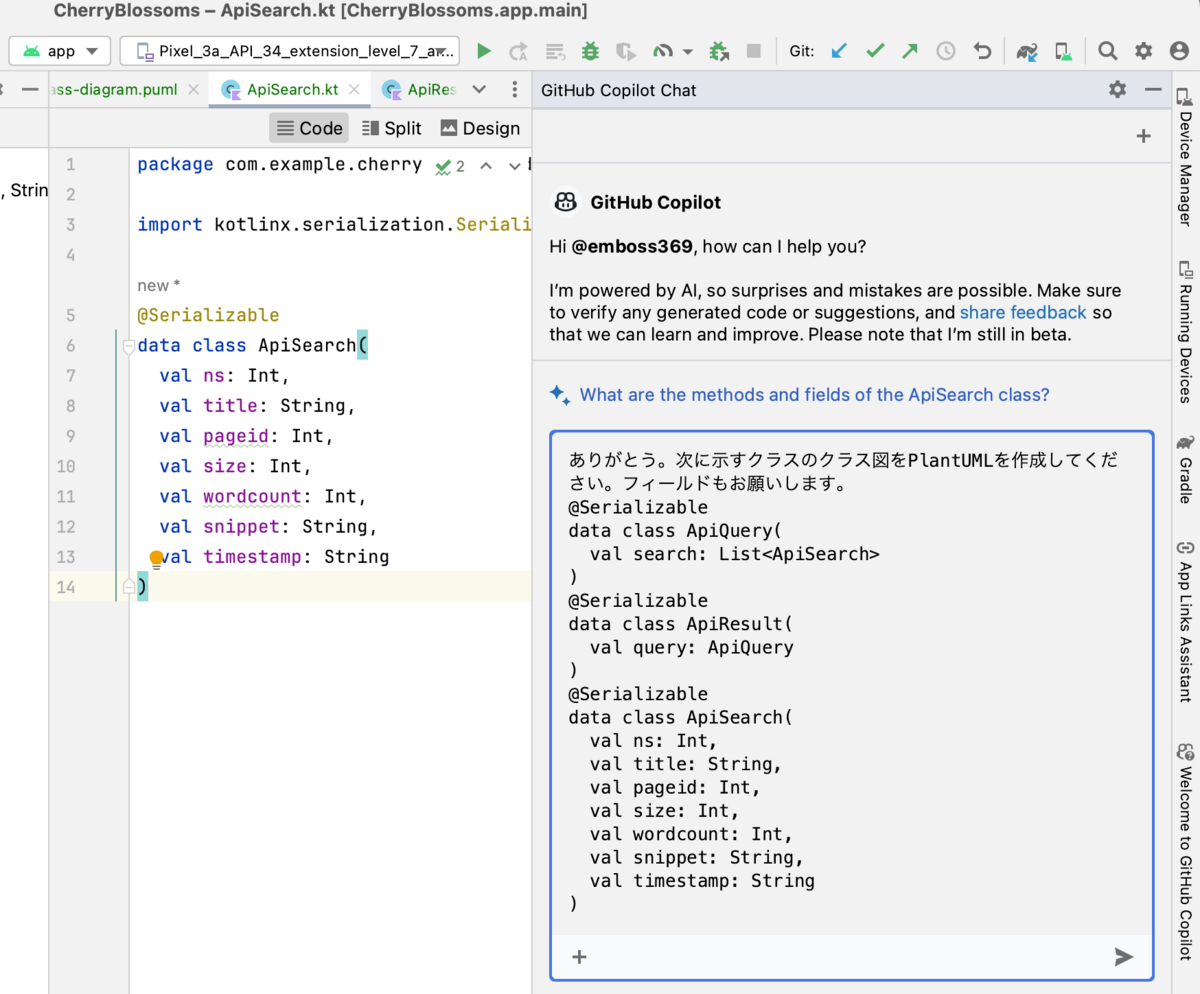The height and width of the screenshot is (994, 1200).
Task: Click 'val timestamp: String' in editor
Action: coord(275,557)
